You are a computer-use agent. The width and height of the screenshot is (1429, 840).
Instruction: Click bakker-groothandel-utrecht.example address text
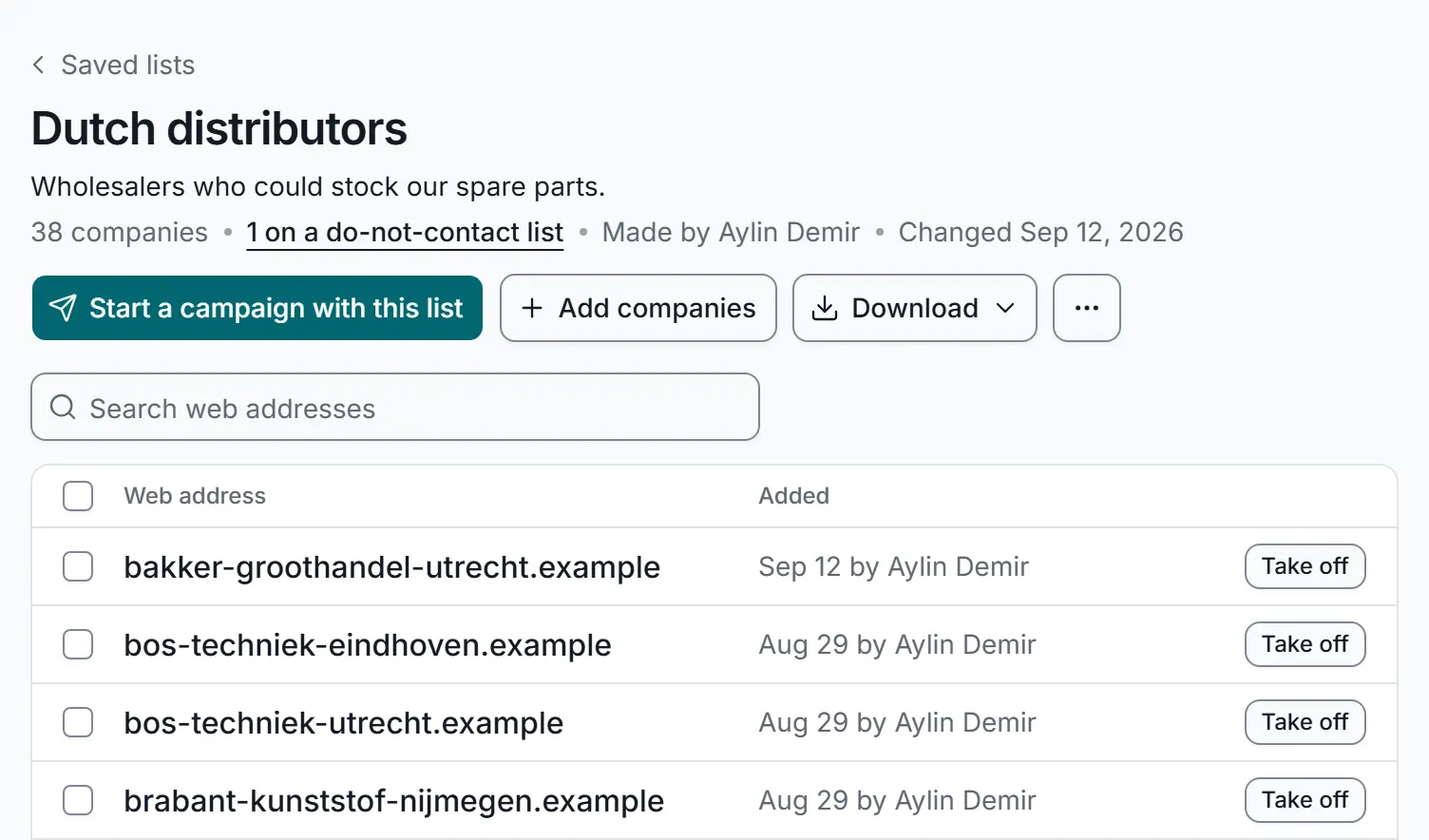(392, 567)
